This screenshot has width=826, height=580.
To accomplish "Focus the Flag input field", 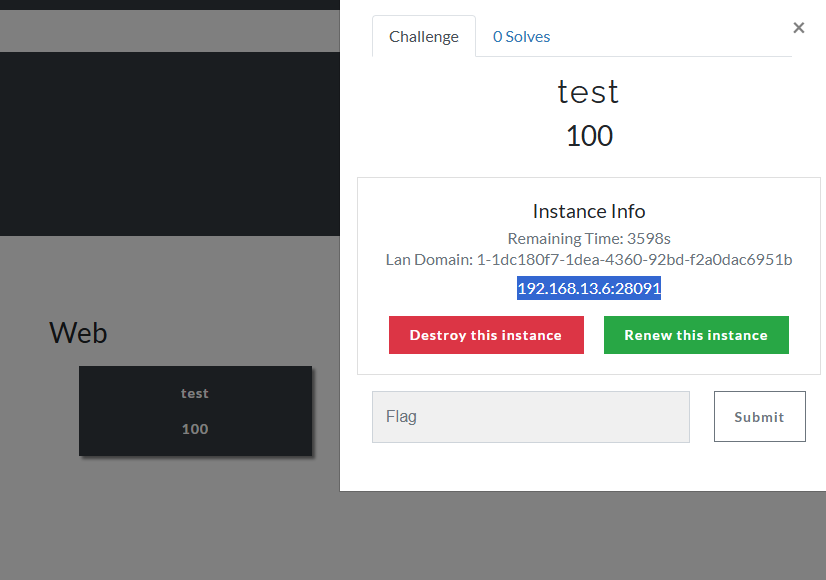I will pos(530,417).
